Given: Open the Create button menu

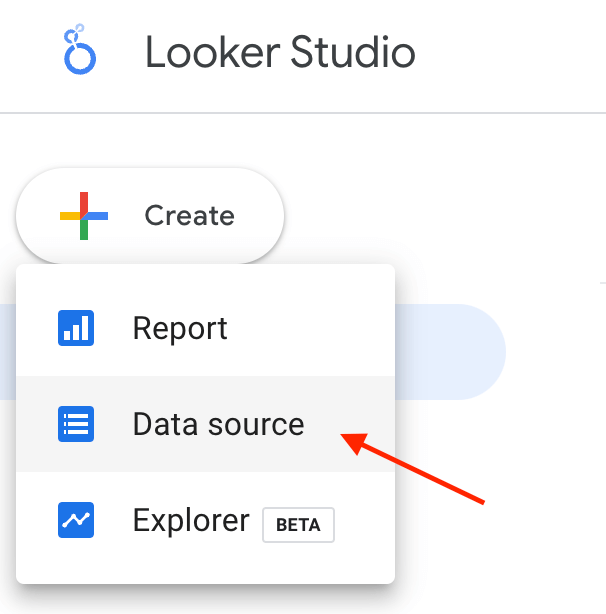Looking at the screenshot, I should coord(150,216).
